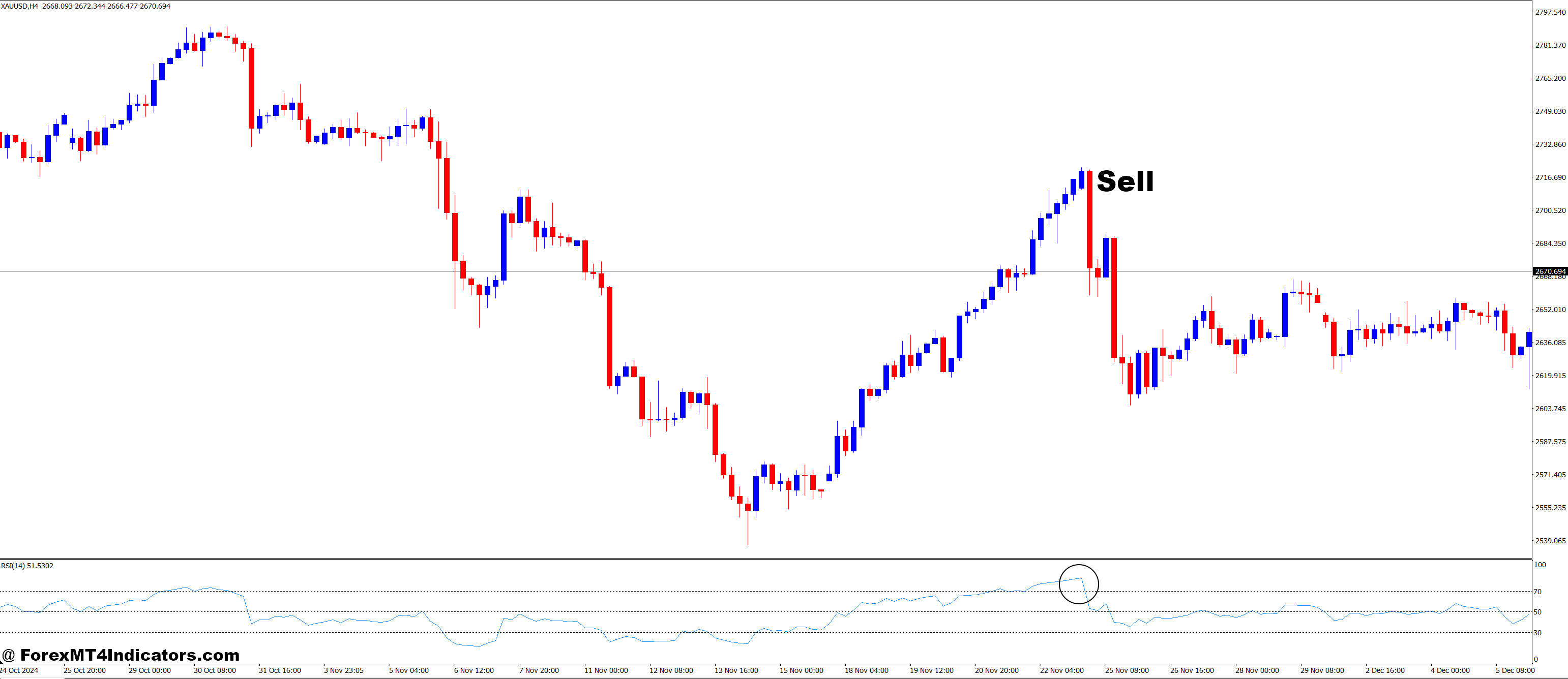Click the separator between chart and RSI panes
The image size is (1568, 679).
coord(730,559)
